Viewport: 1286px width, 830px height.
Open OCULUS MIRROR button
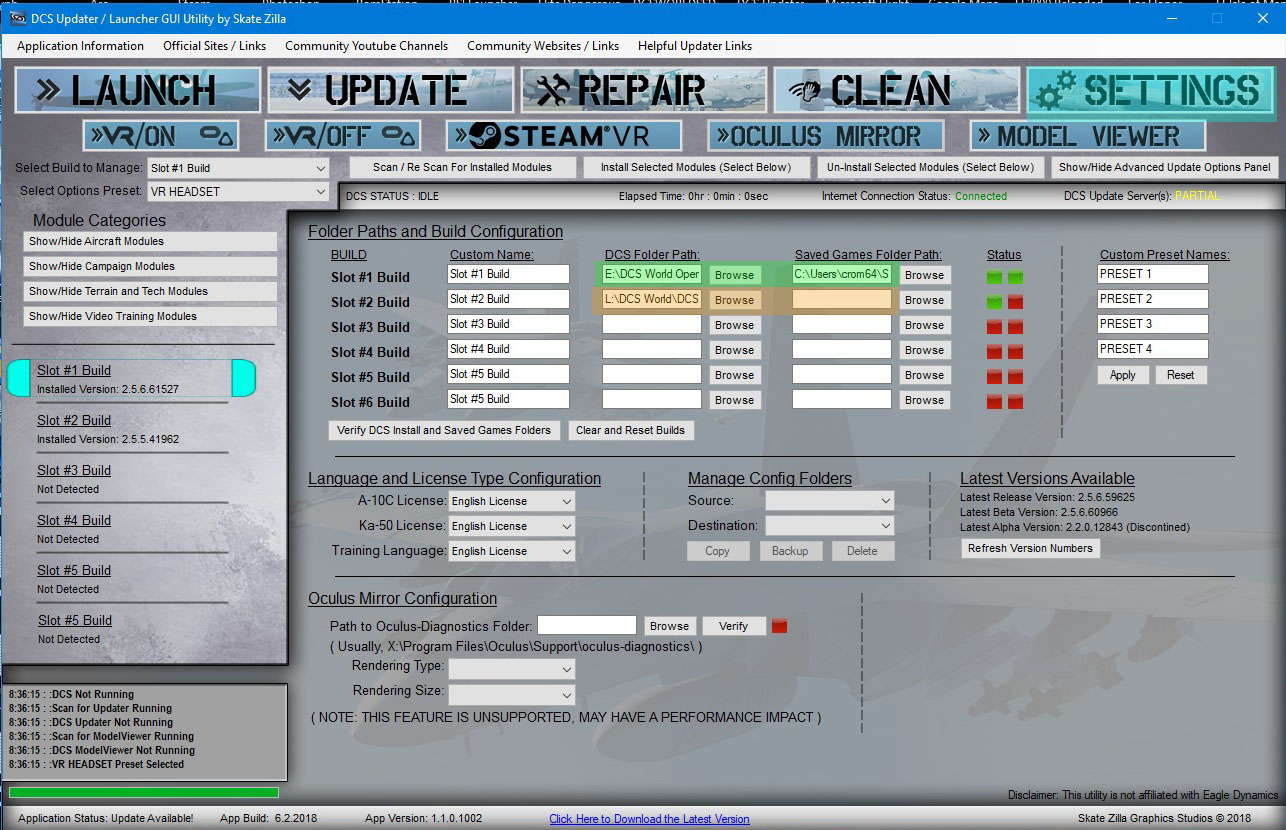pyautogui.click(x=826, y=135)
